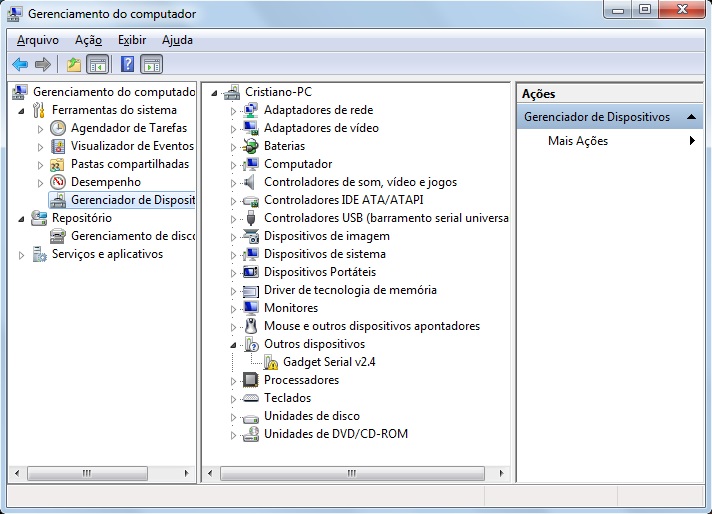Collapse the Gerenciador de Dispositivos actions header
The height and width of the screenshot is (514, 712).
pyautogui.click(x=691, y=117)
